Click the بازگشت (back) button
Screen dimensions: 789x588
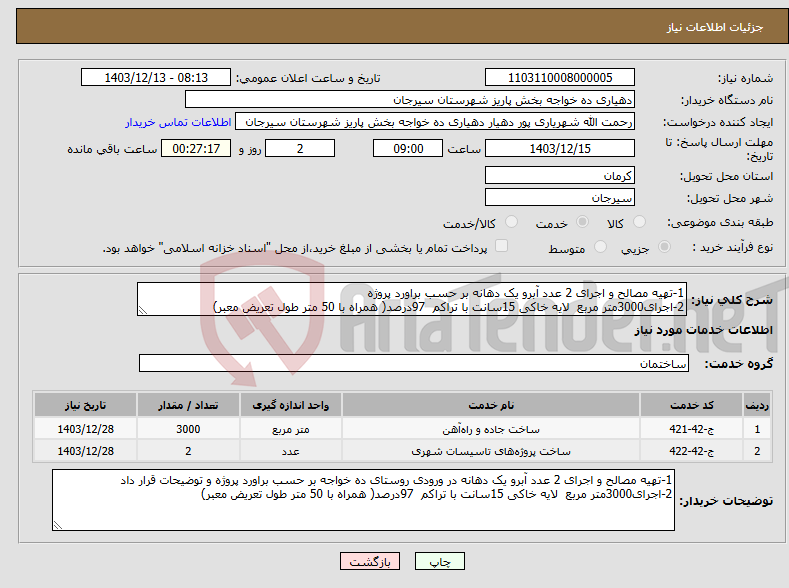click(x=370, y=561)
